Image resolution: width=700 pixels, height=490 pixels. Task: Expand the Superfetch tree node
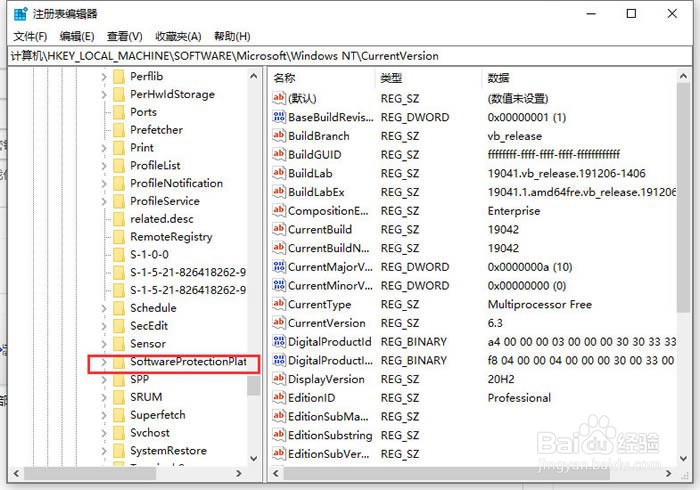[x=104, y=415]
